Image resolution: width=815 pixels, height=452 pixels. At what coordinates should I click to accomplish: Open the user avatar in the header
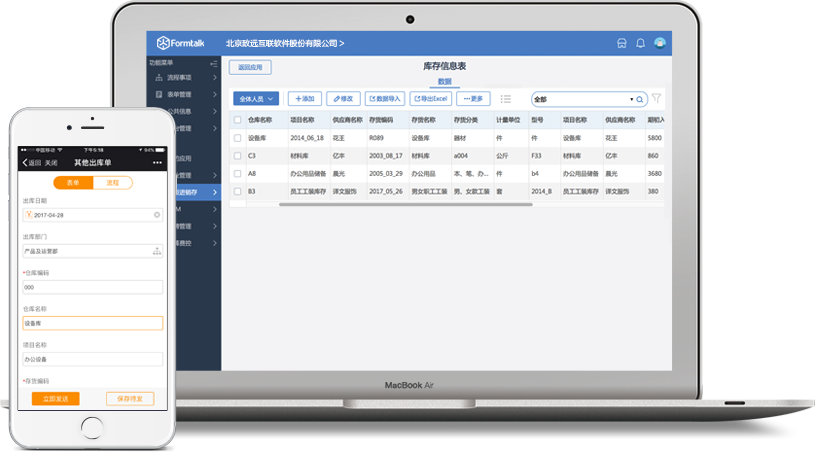pyautogui.click(x=660, y=43)
